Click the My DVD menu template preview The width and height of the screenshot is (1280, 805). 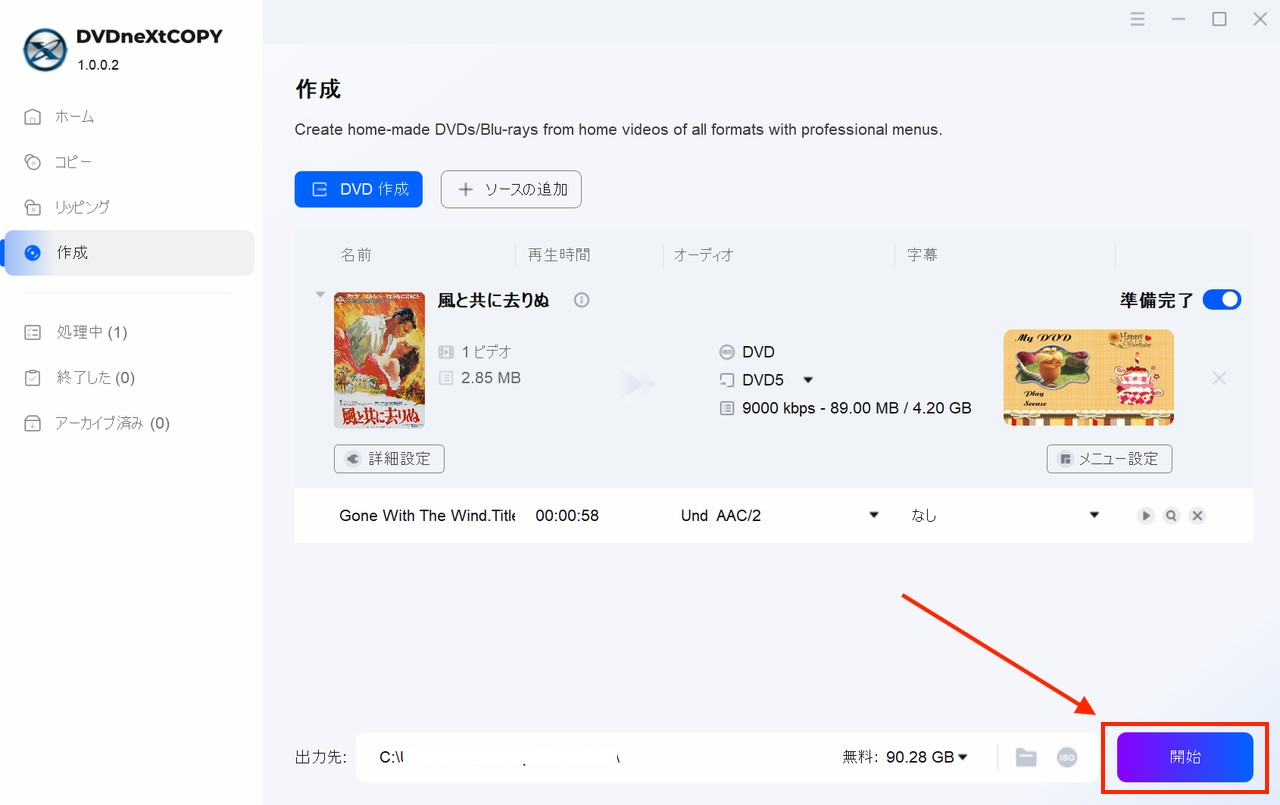pyautogui.click(x=1088, y=377)
